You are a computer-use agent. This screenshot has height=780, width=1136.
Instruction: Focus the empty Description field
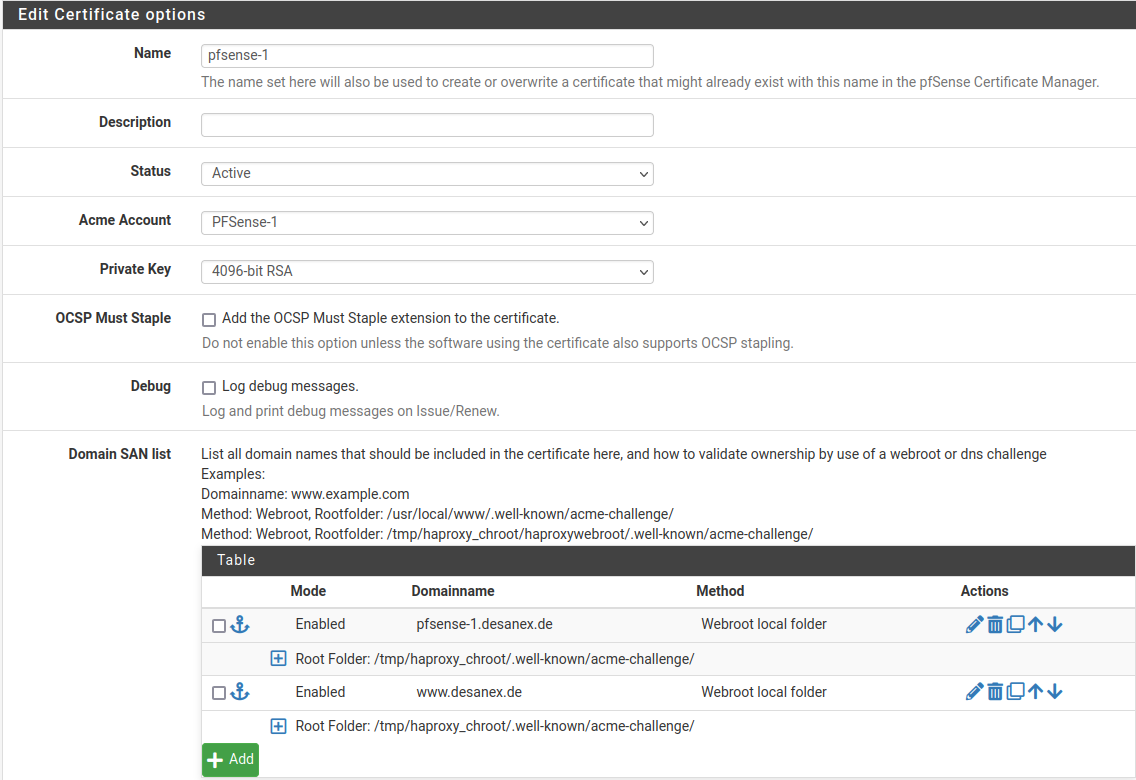pyautogui.click(x=427, y=125)
